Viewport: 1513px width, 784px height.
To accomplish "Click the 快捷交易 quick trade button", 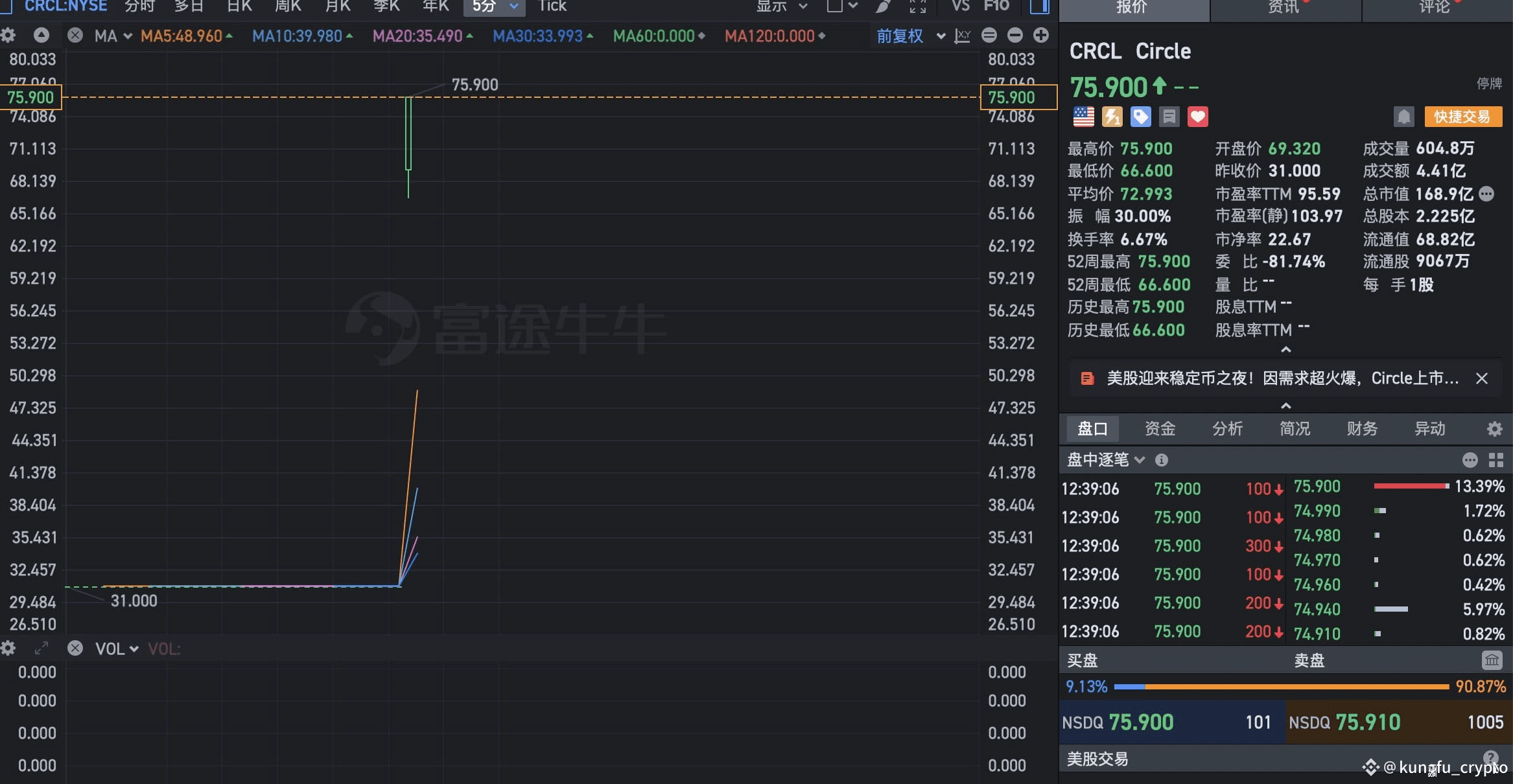I will pyautogui.click(x=1462, y=117).
